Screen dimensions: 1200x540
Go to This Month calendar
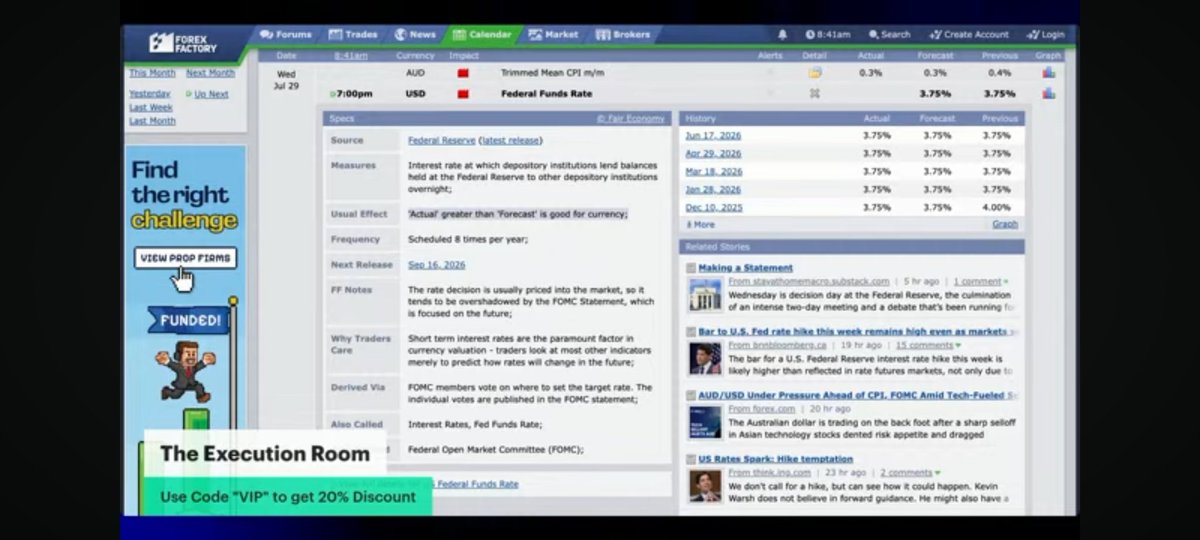152,73
